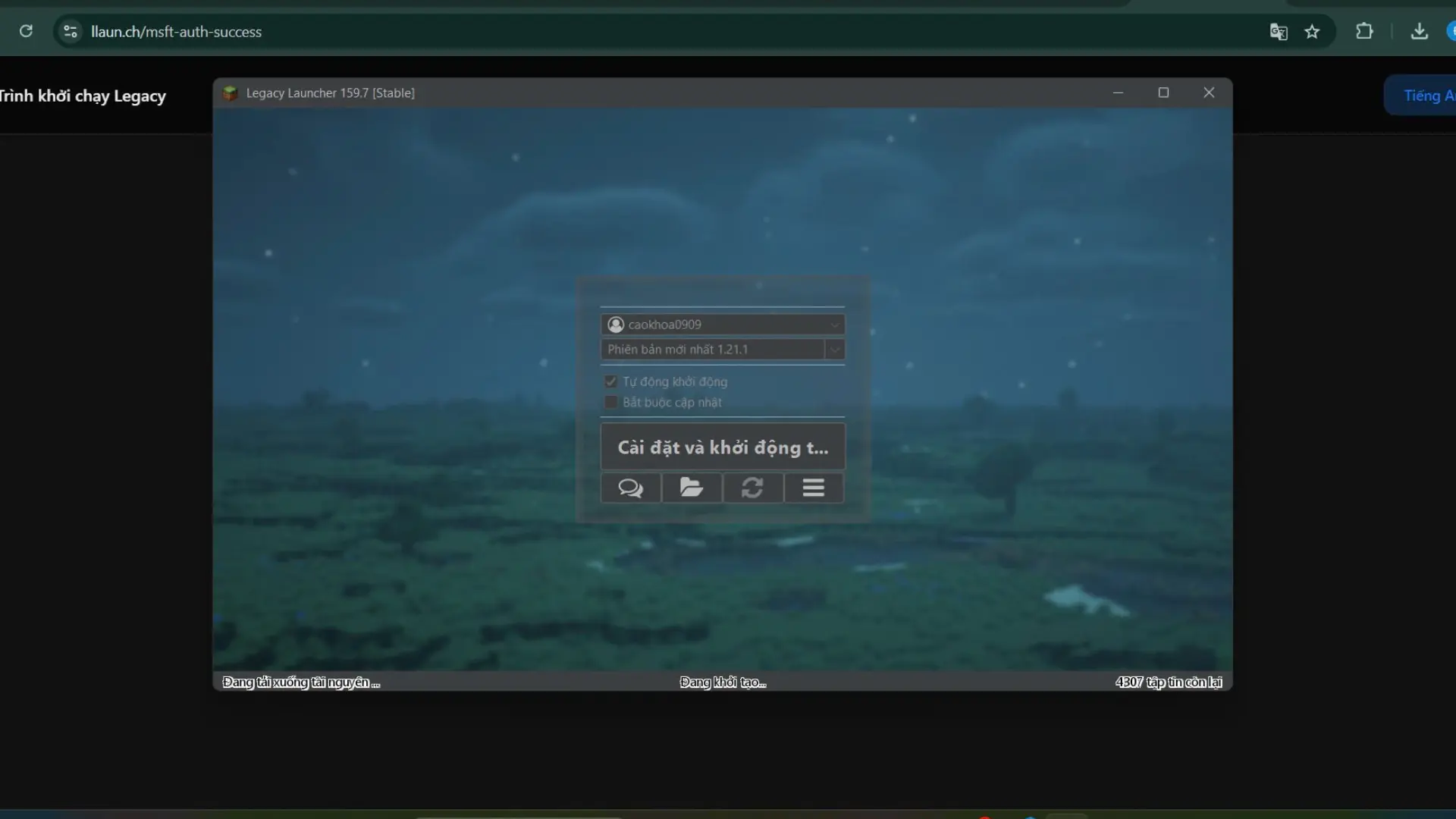This screenshot has height=819, width=1456.
Task: Click the Tiếng language button on webpage
Action: coord(1420,96)
